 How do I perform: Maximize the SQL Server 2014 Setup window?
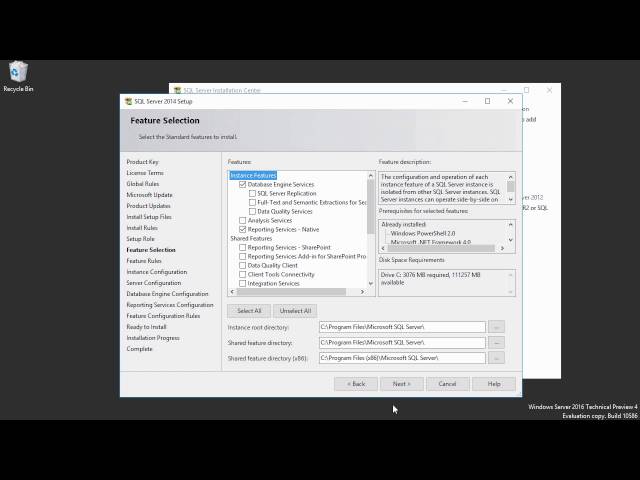(x=487, y=101)
